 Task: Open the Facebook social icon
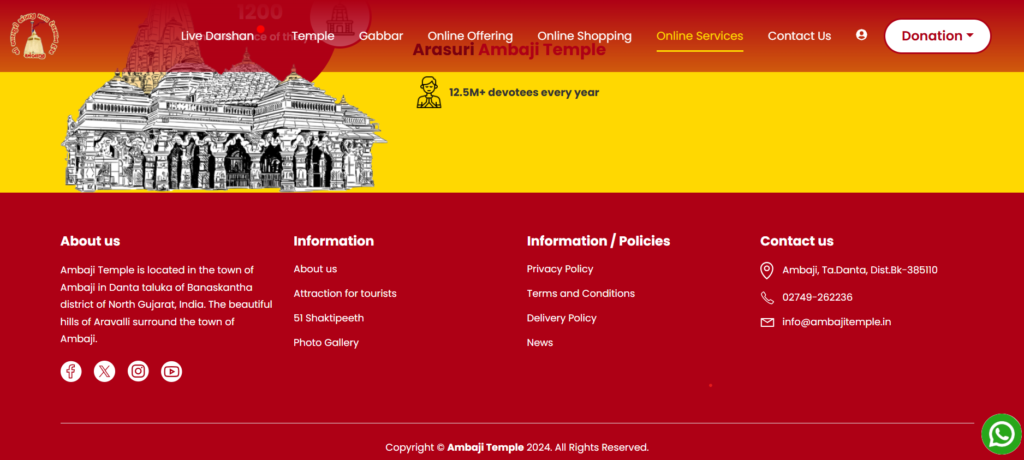(x=71, y=371)
